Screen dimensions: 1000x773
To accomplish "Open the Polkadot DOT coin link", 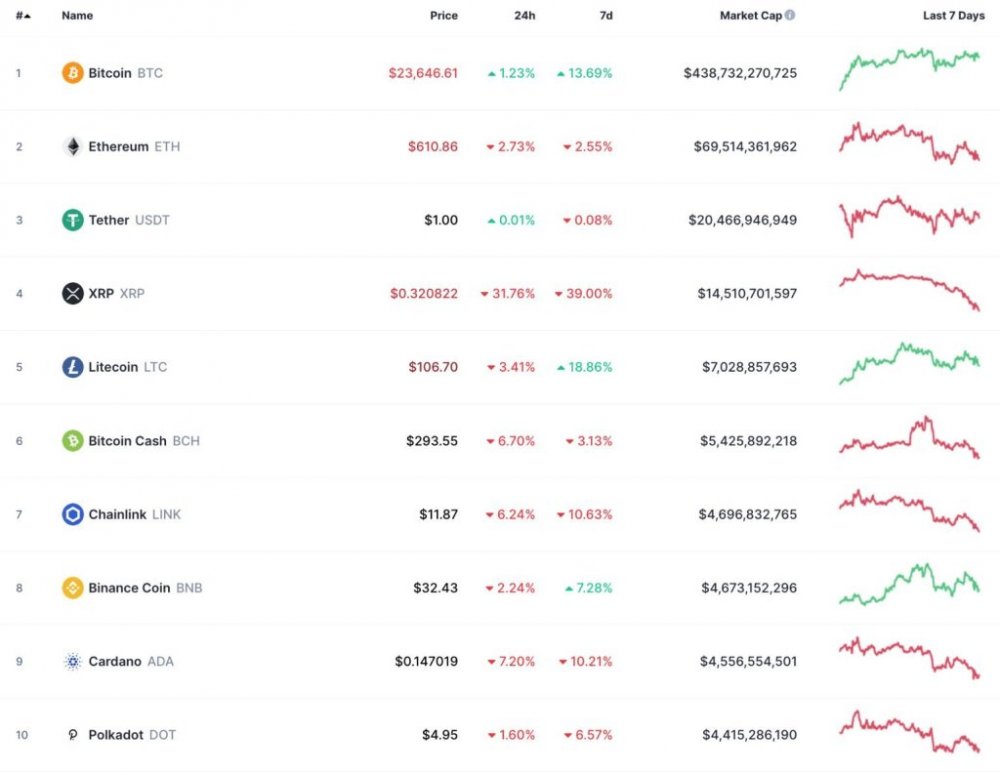I will coord(131,735).
